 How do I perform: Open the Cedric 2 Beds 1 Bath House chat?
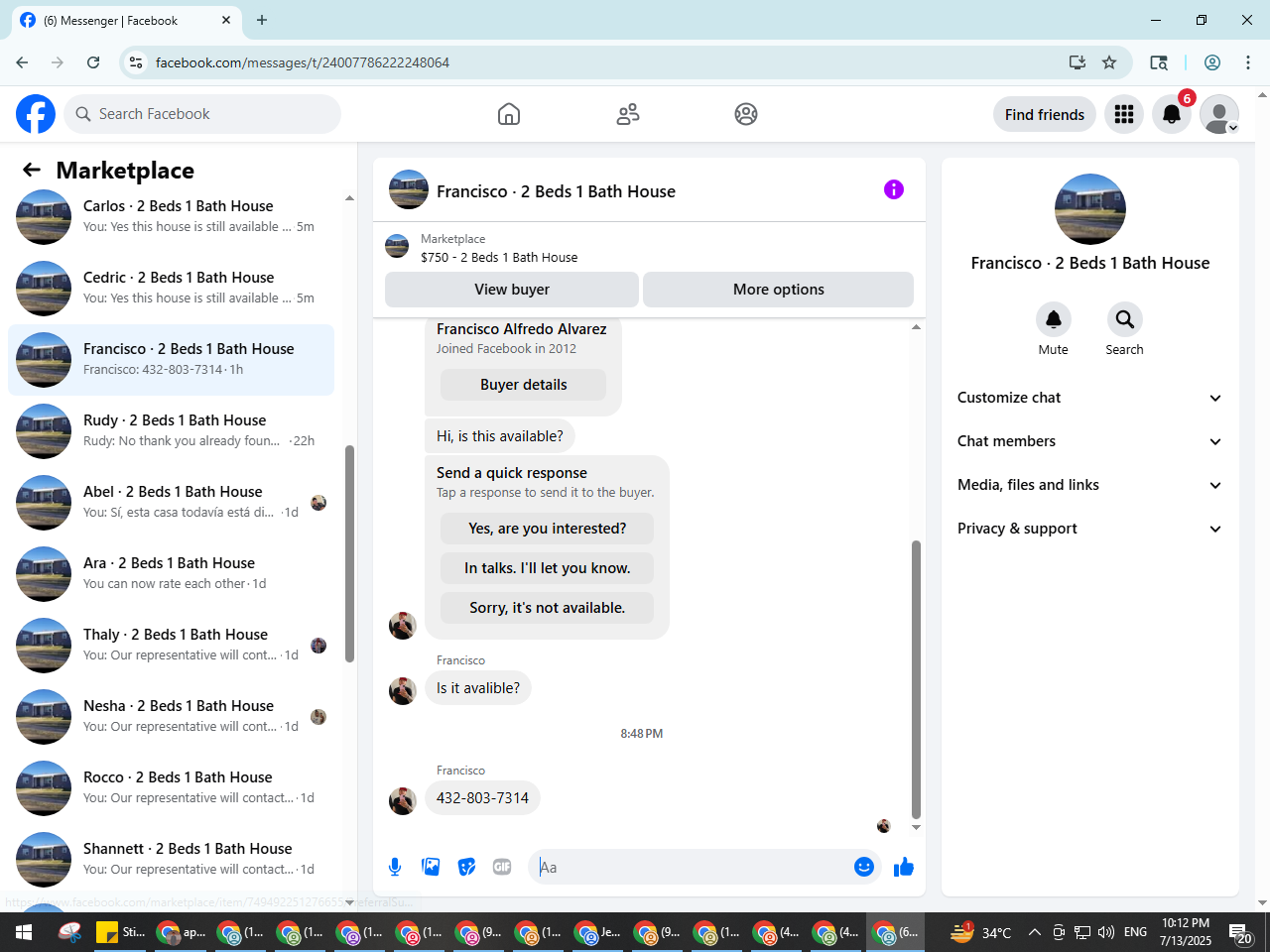click(171, 289)
